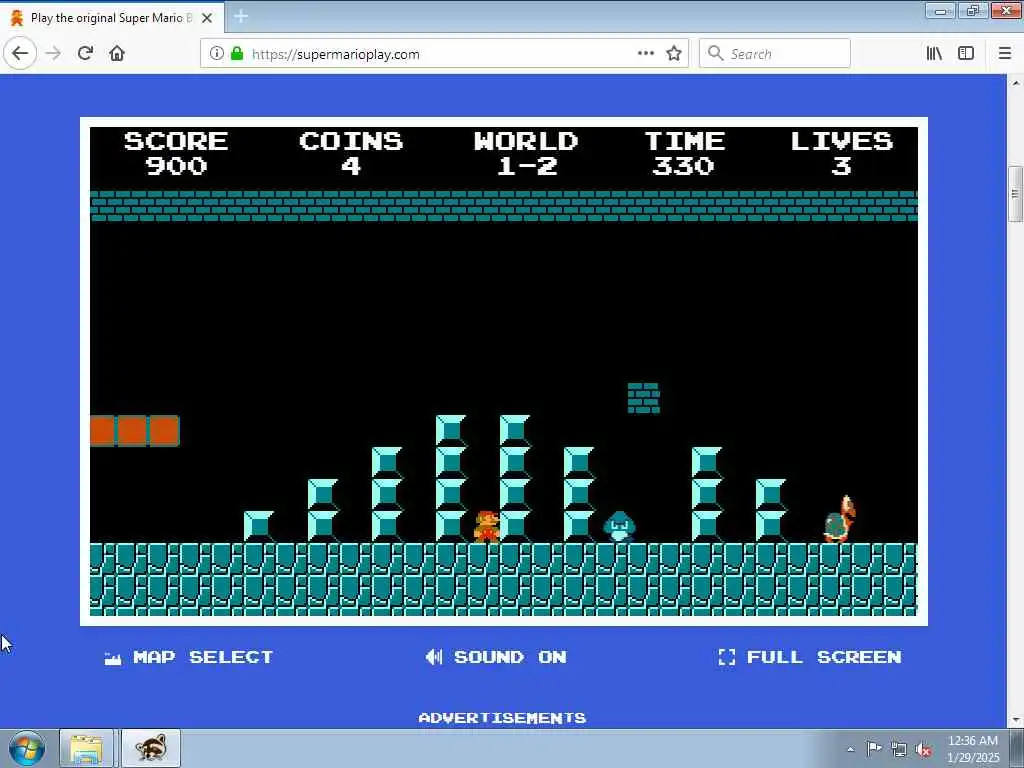Open the browser home page icon
Screen dimensions: 1024x768
pos(117,54)
